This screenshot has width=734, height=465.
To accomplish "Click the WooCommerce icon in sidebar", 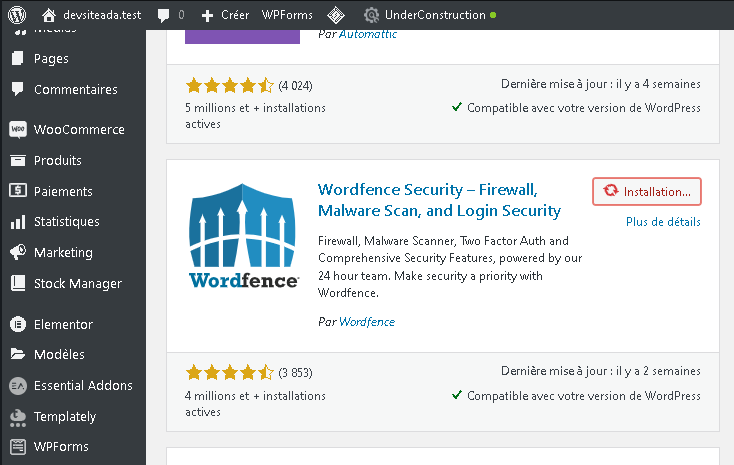I will [17, 130].
